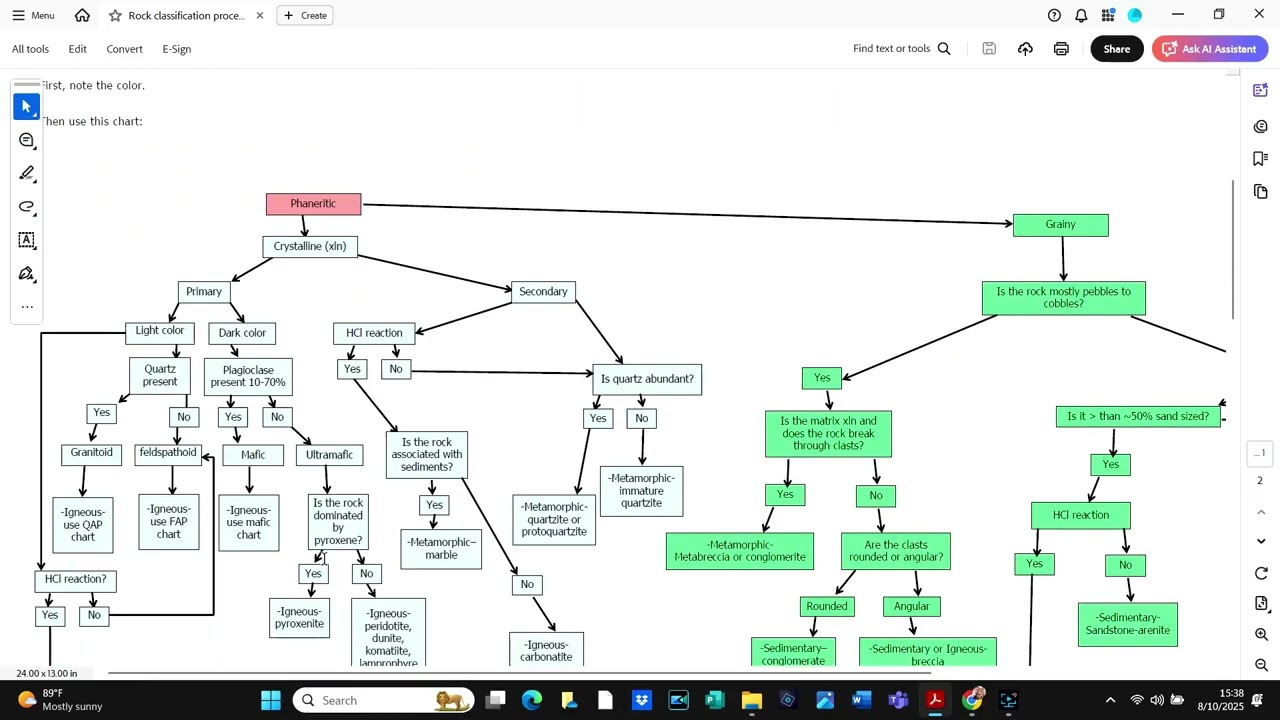Open more quick tools (three dots)

pos(27,306)
